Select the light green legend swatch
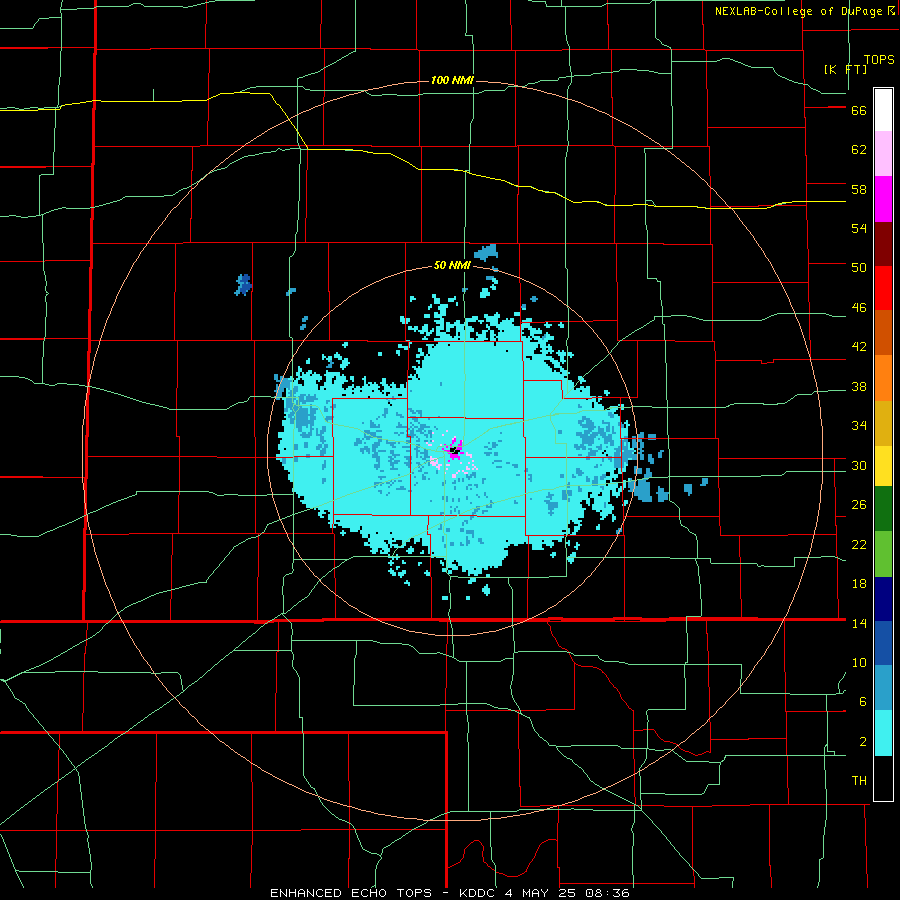The width and height of the screenshot is (900, 900). point(883,554)
